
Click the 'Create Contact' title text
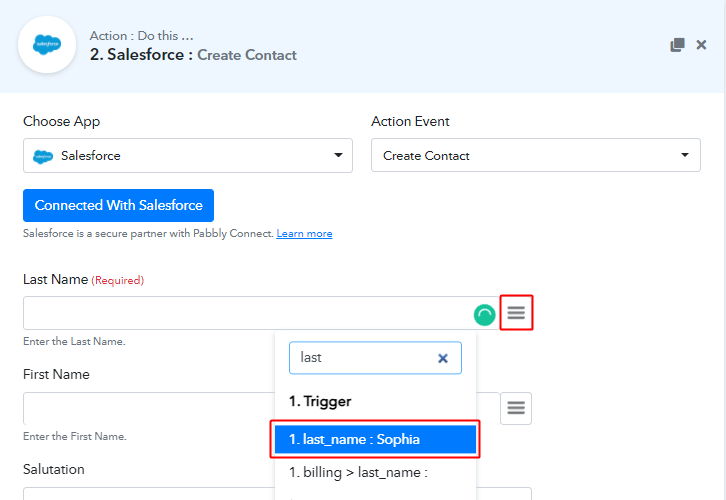pyautogui.click(x=247, y=55)
